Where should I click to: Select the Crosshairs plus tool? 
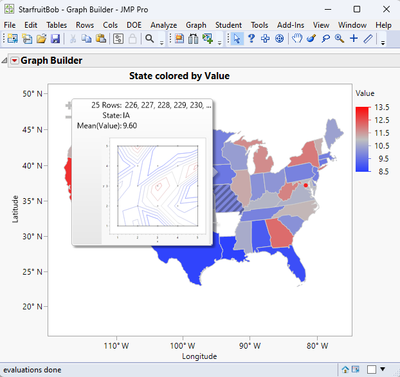[354, 39]
